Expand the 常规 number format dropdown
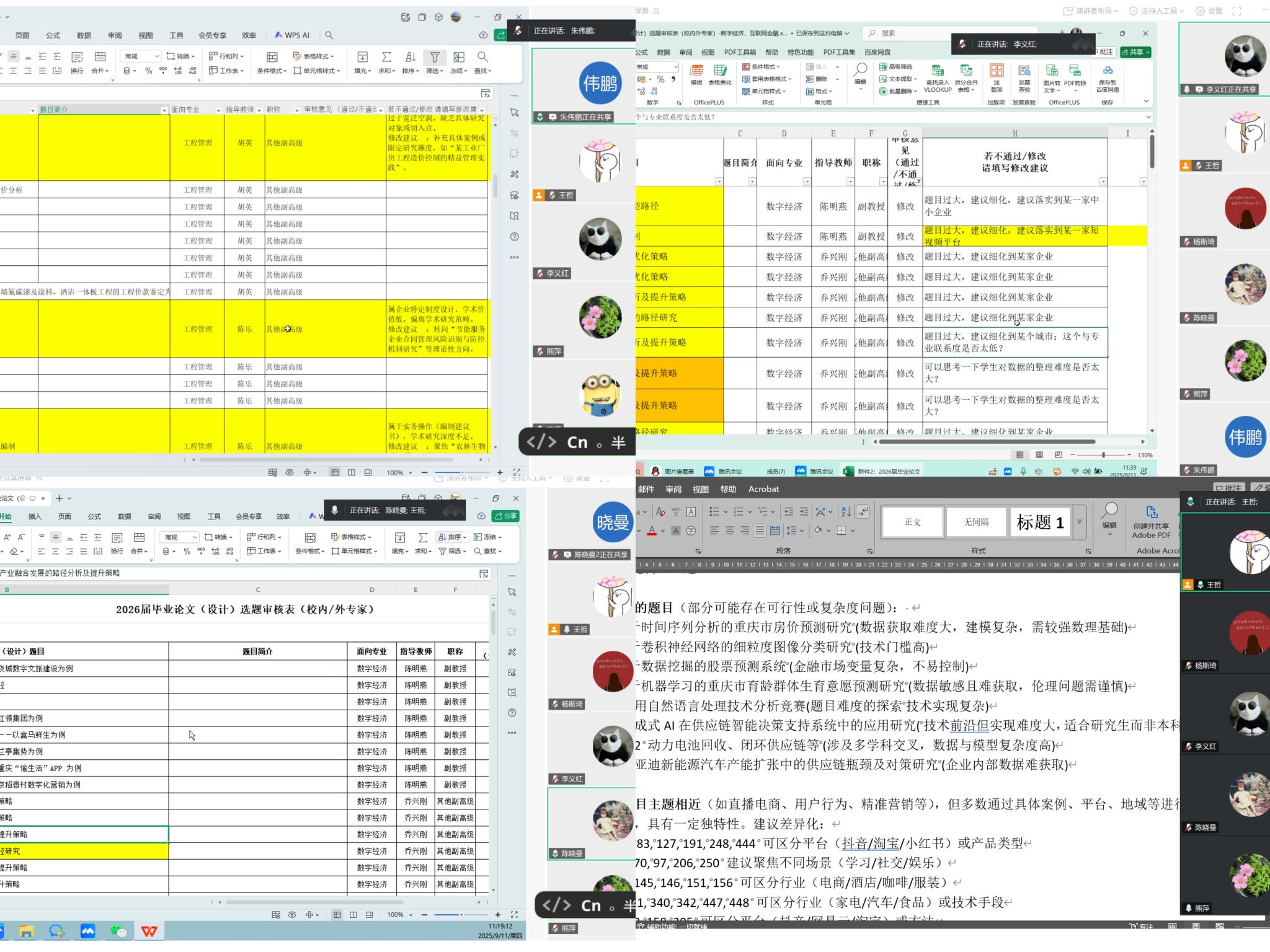The height and width of the screenshot is (952, 1270). 157,56
